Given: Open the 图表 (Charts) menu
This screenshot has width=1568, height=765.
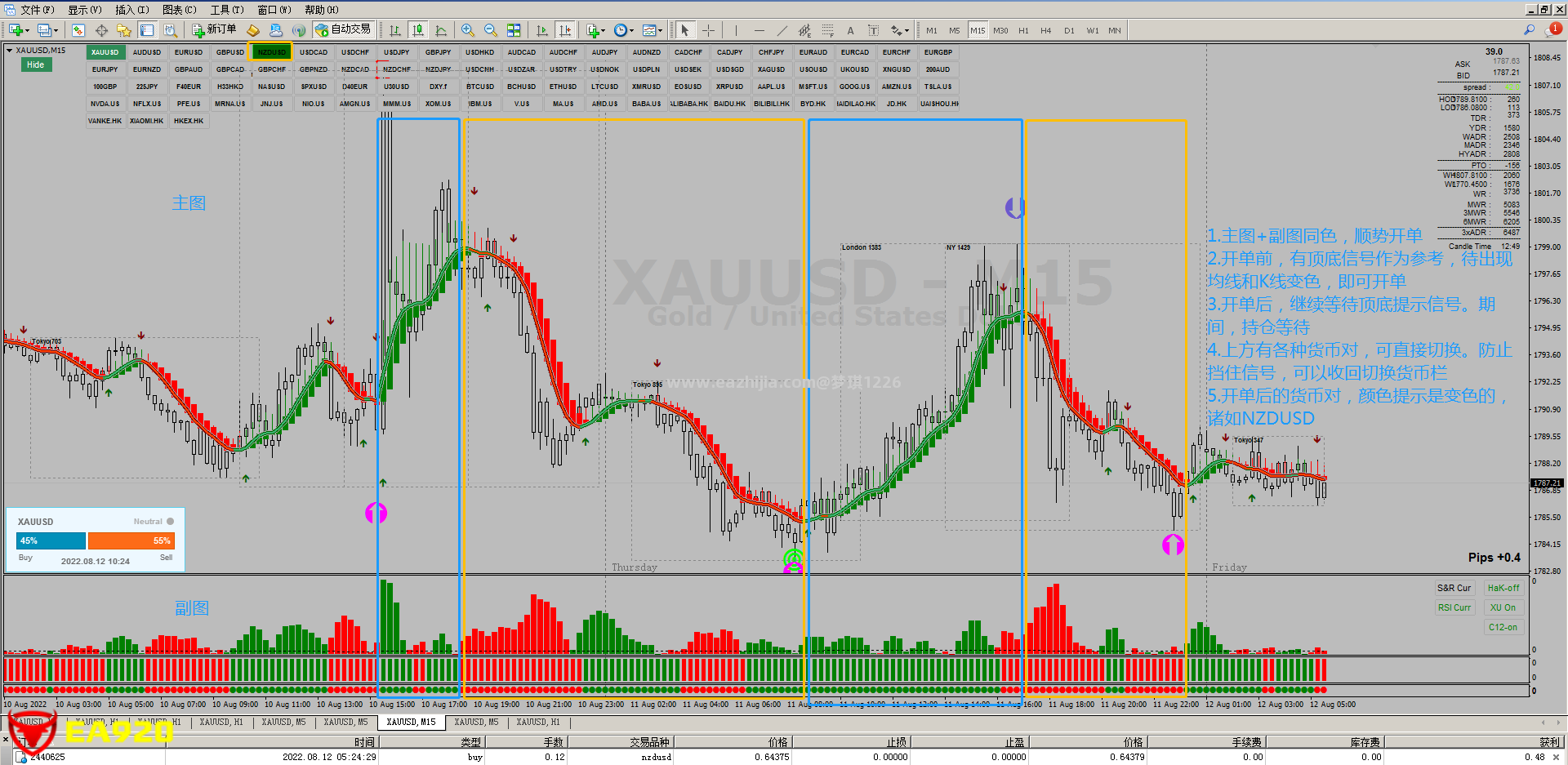Looking at the screenshot, I should pos(179,10).
